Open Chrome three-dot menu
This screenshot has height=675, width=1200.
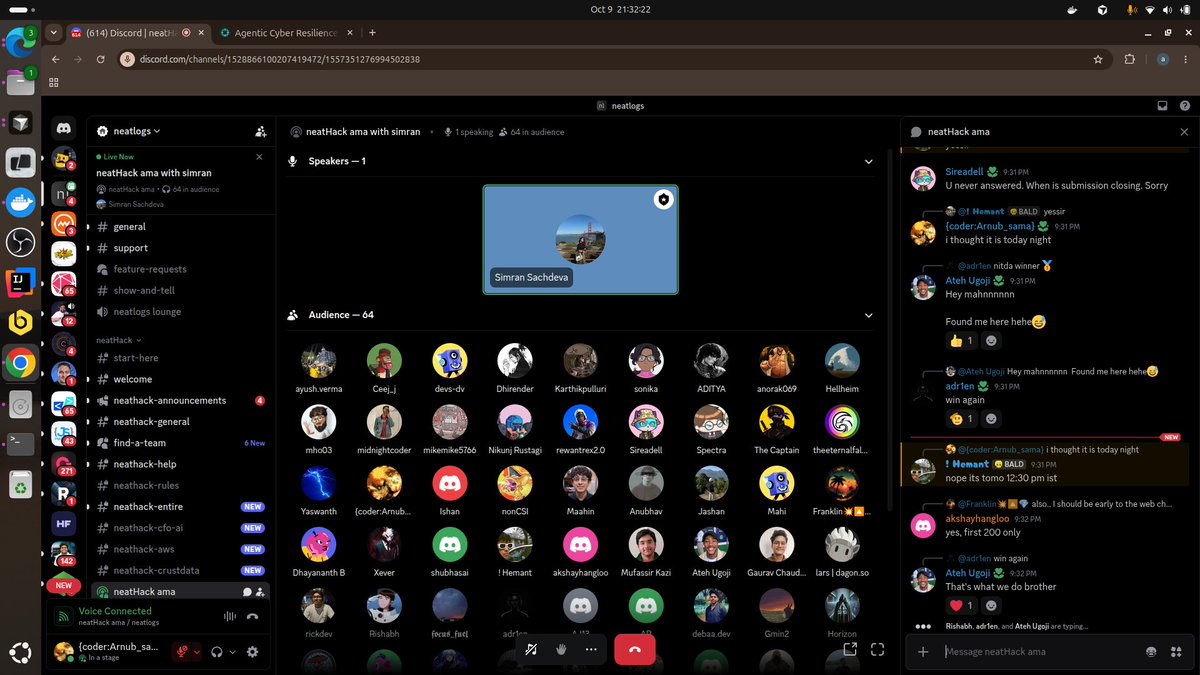click(x=1184, y=59)
